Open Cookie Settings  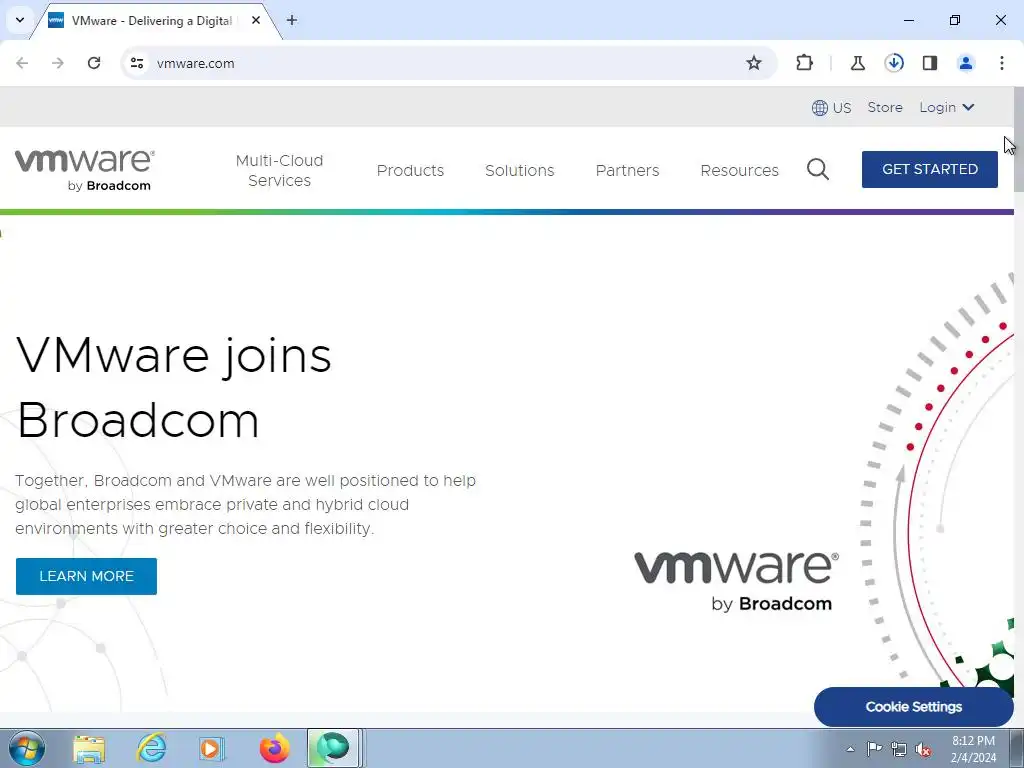point(913,707)
